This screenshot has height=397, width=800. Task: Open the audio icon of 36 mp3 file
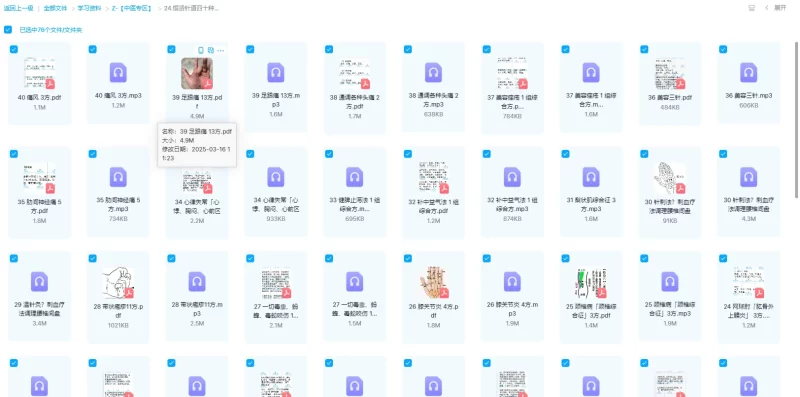click(748, 72)
